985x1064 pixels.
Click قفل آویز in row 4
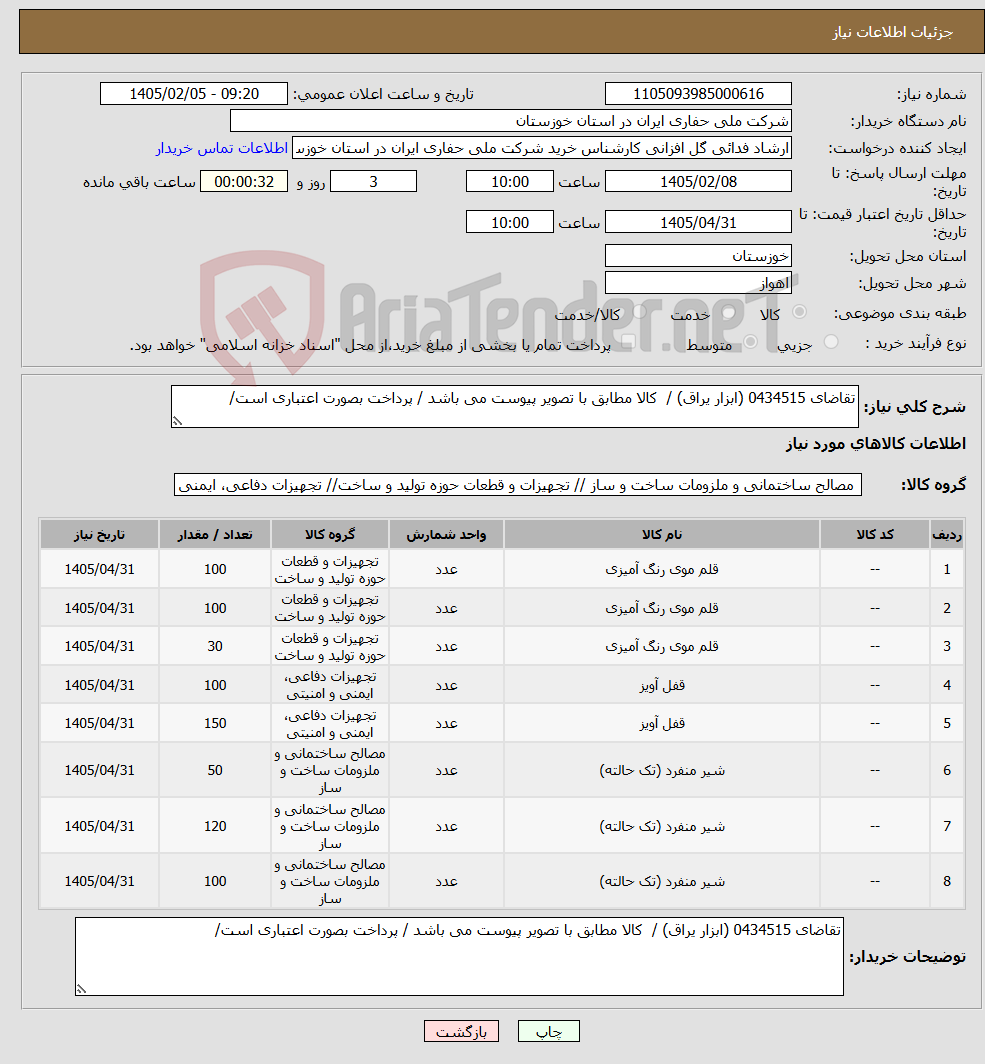click(x=661, y=685)
